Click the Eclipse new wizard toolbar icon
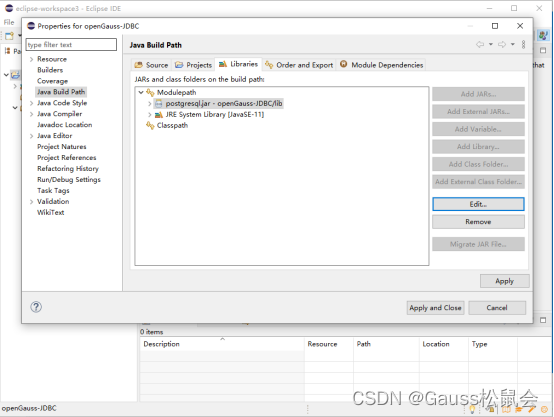 point(9,36)
